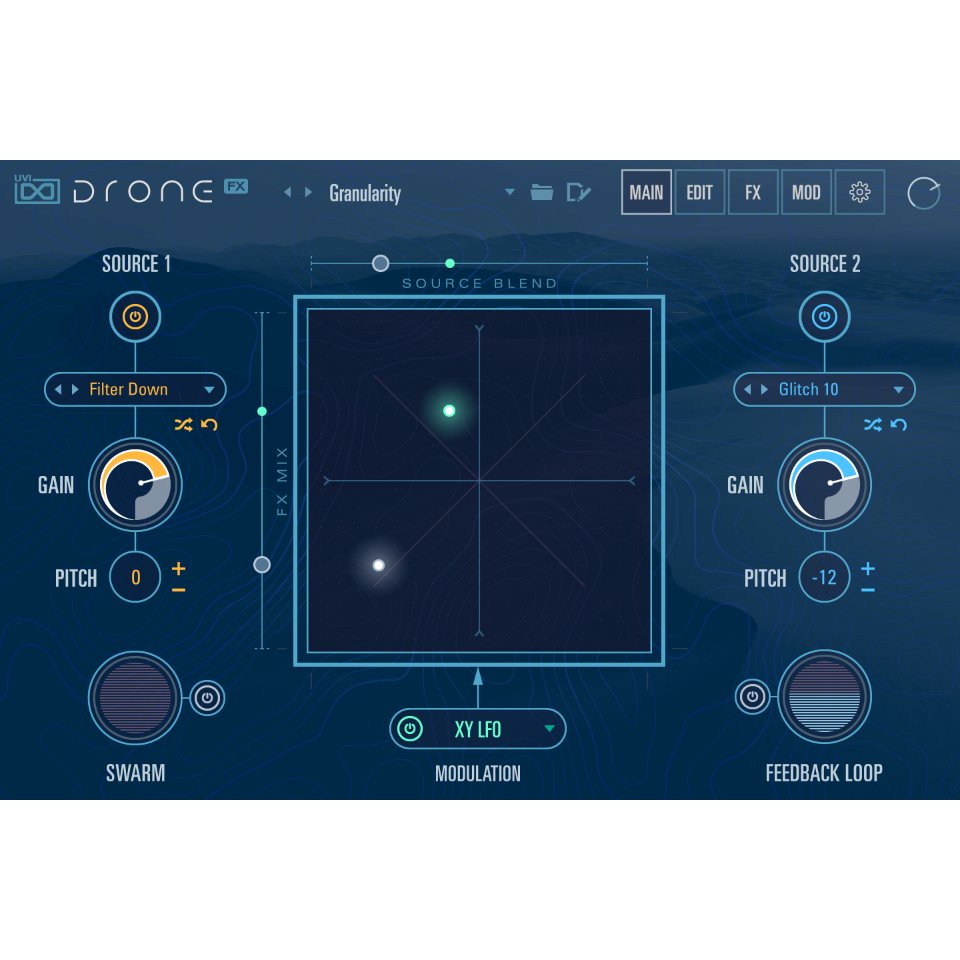Expand the Glitch 10 dropdown arrow

[x=898, y=390]
